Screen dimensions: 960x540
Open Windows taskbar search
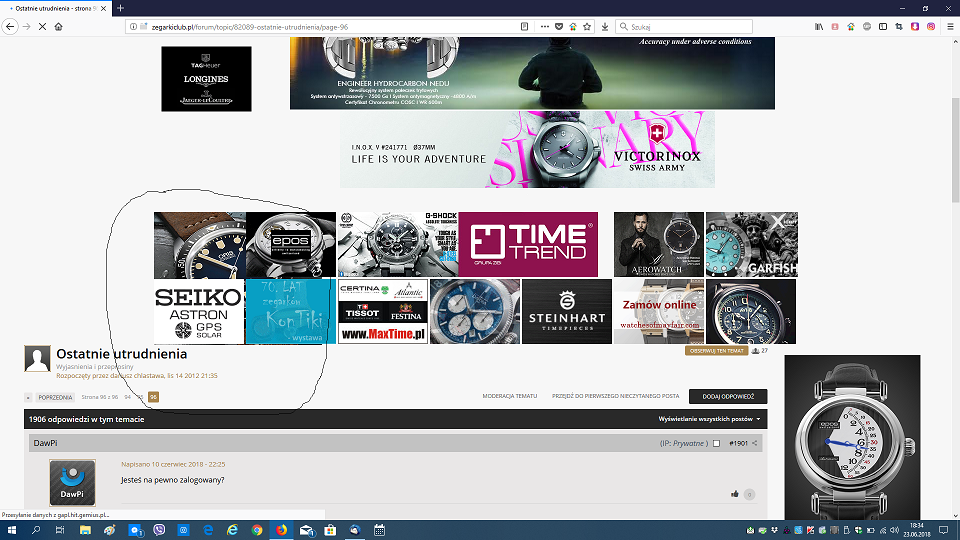coord(36,530)
